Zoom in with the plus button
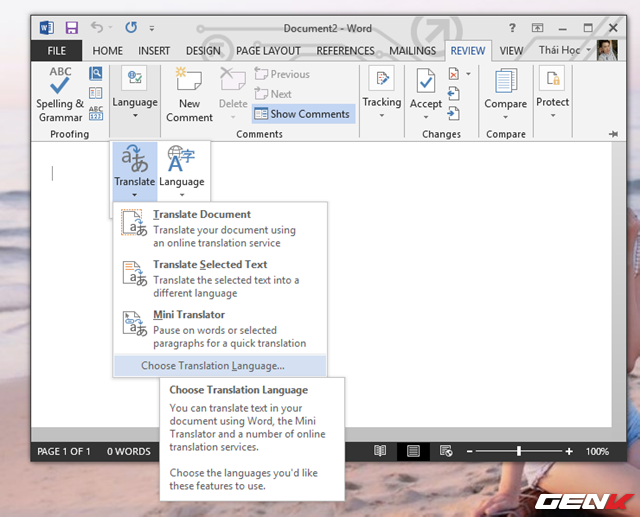This screenshot has height=517, width=640. (x=569, y=451)
